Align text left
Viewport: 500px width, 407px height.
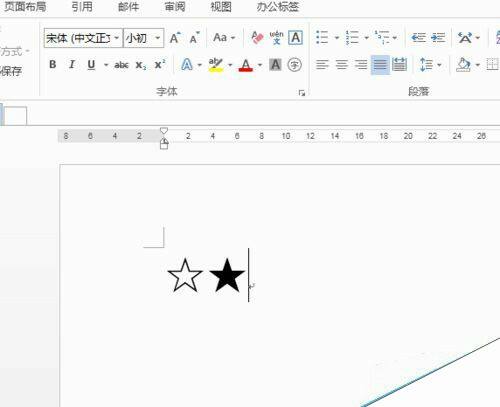pyautogui.click(x=322, y=64)
